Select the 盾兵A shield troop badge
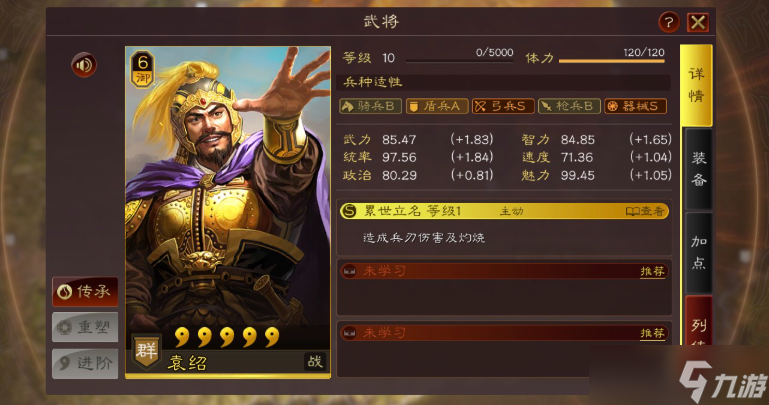Screen dimensions: 769x405 pos(436,106)
